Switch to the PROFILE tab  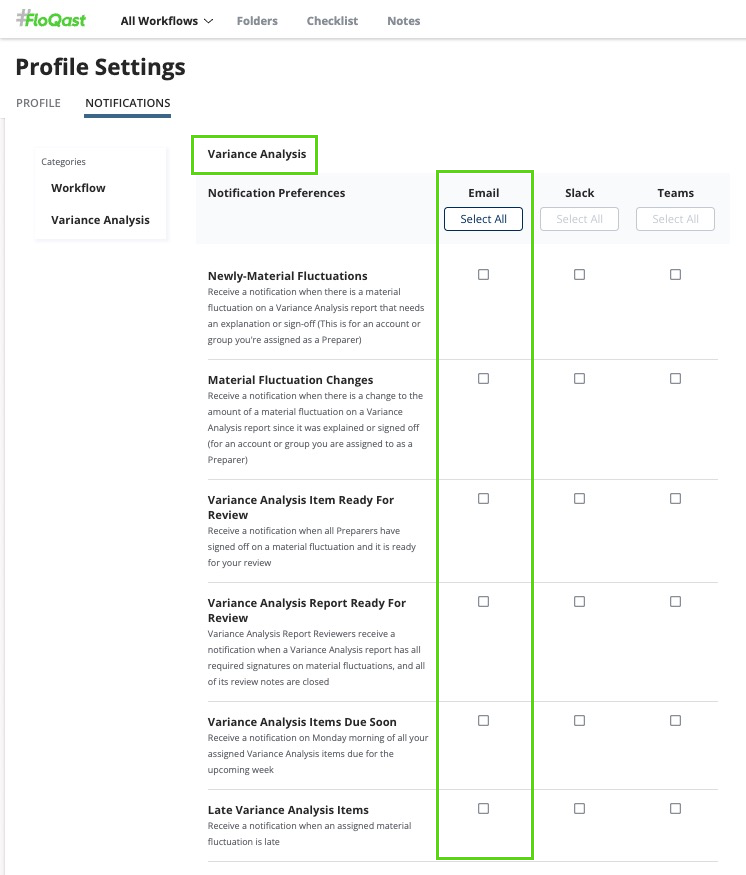point(38,103)
